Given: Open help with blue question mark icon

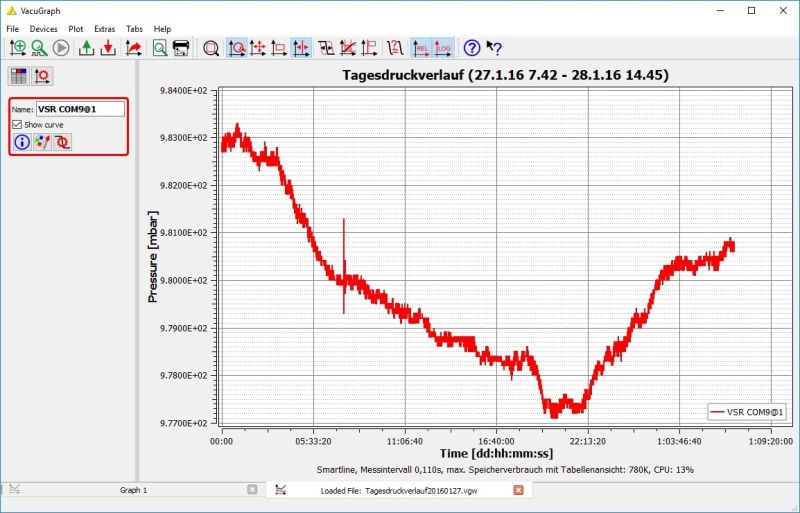Looking at the screenshot, I should 472,48.
